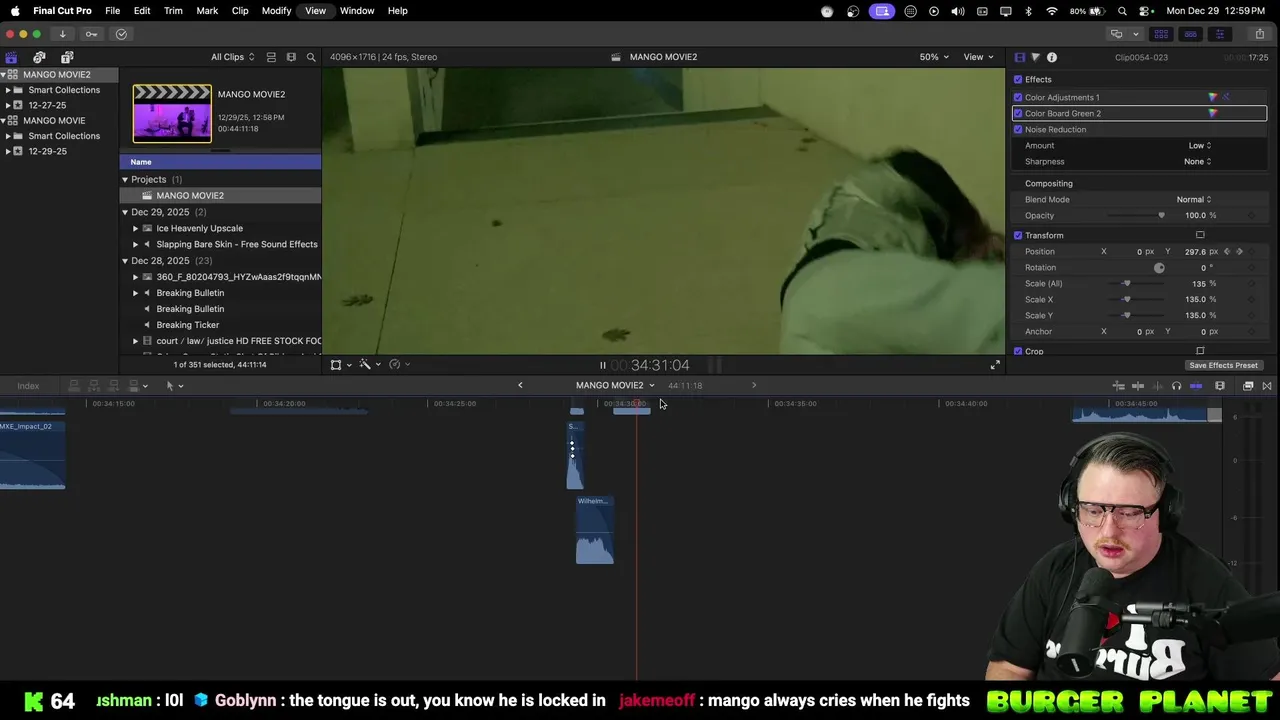The image size is (1280, 720).
Task: Go back in timeline history arrow
Action: pos(520,385)
